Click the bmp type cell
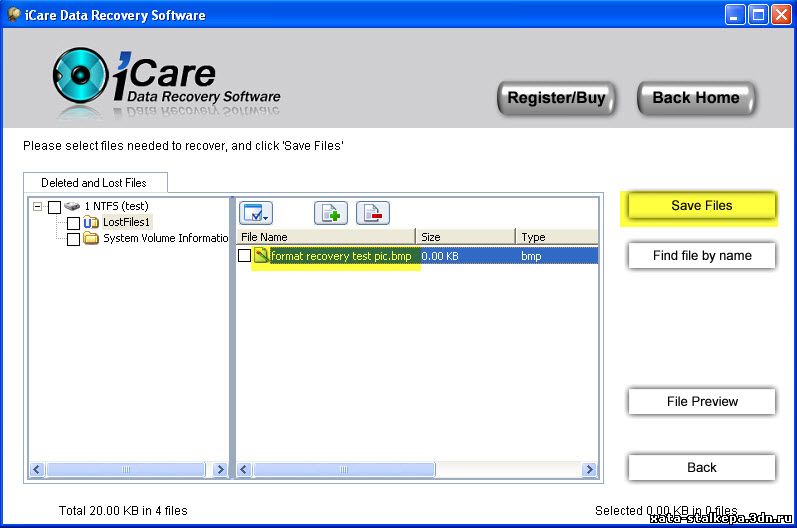This screenshot has height=528, width=797. pos(531,256)
